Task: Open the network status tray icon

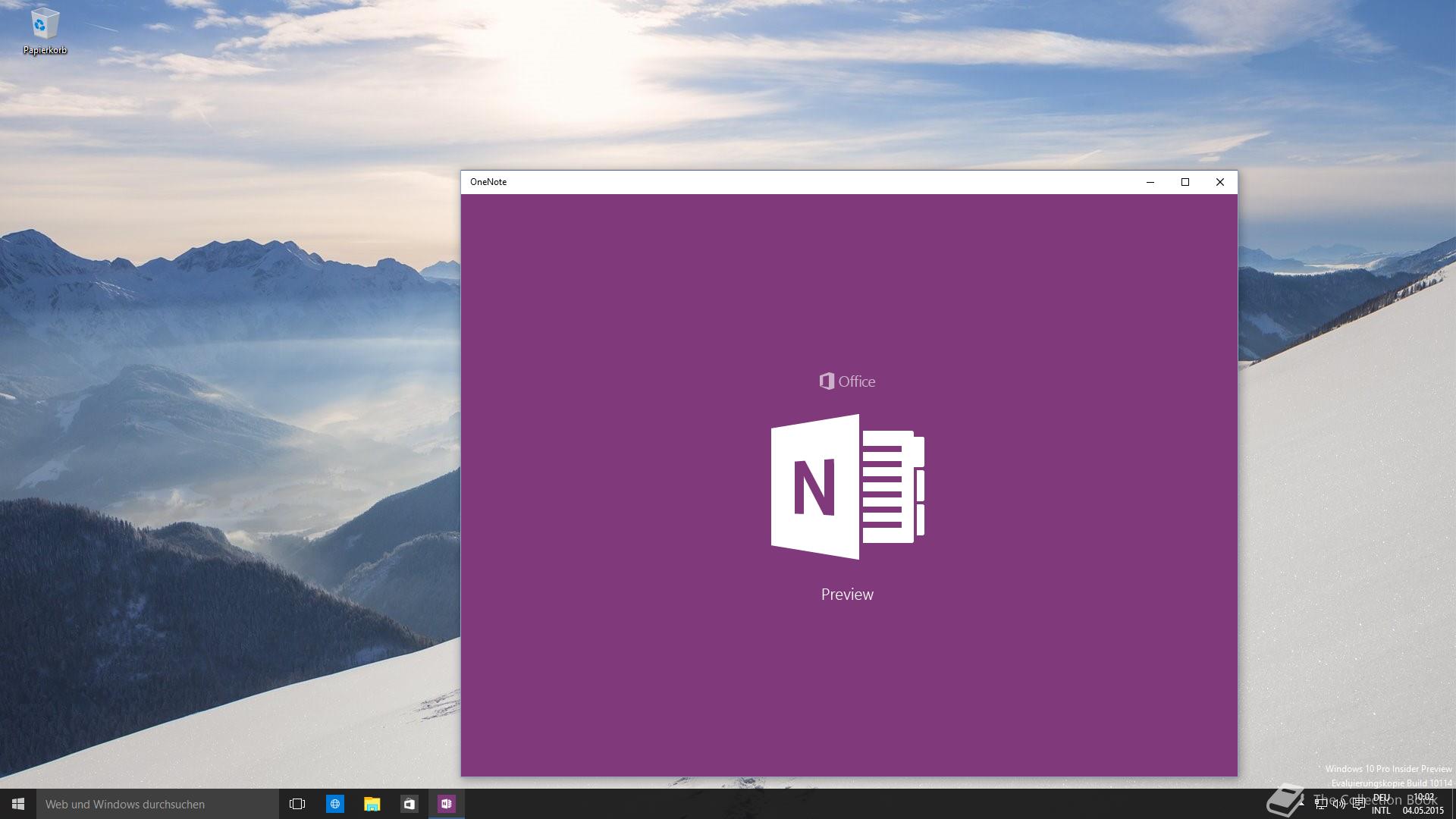Action: point(1321,804)
